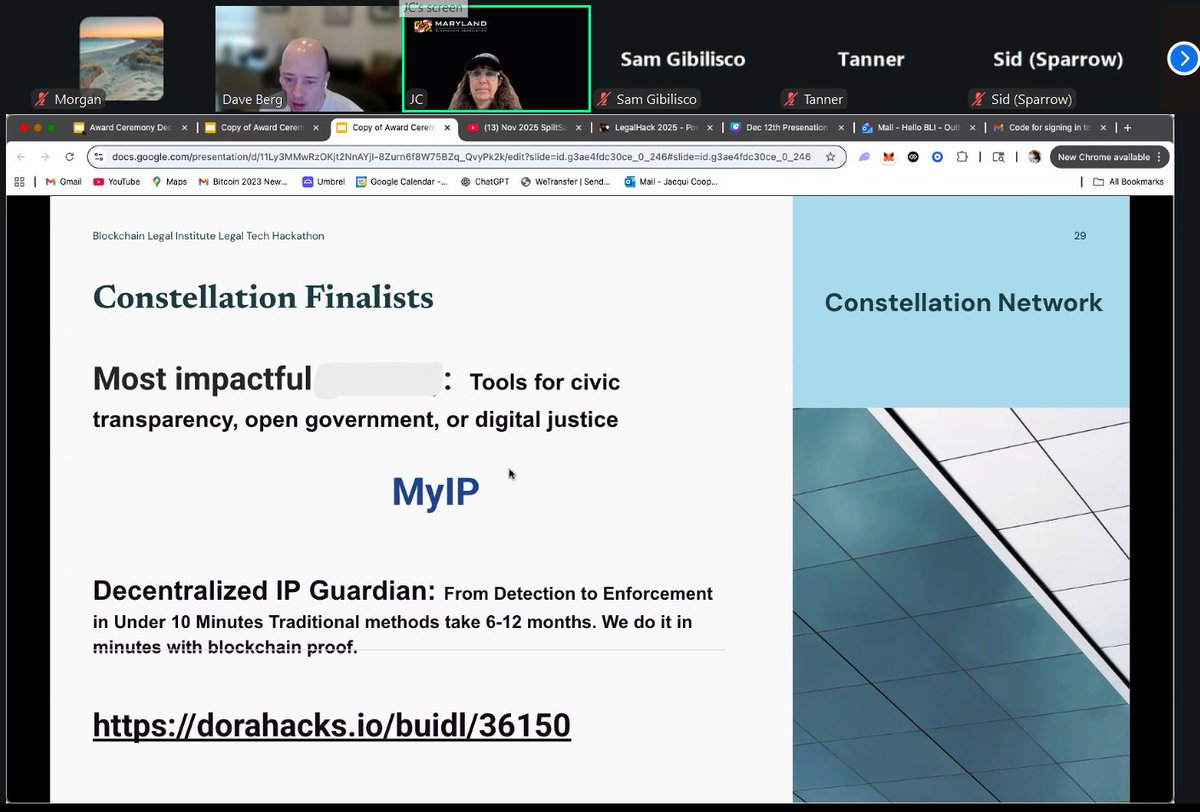Expand the All Bookmarks folder
The image size is (1200, 812).
[x=1128, y=182]
